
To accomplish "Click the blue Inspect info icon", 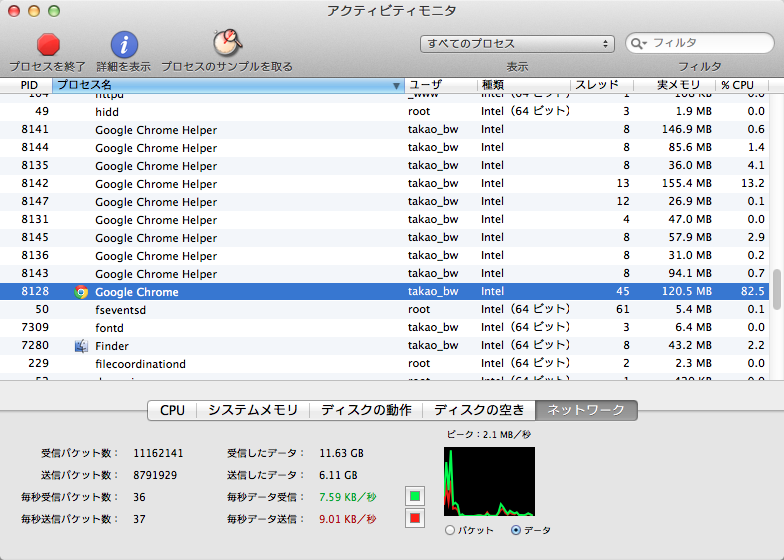I will point(124,45).
